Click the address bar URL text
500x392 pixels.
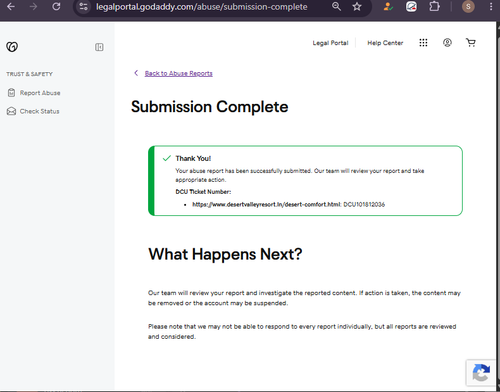(202, 7)
